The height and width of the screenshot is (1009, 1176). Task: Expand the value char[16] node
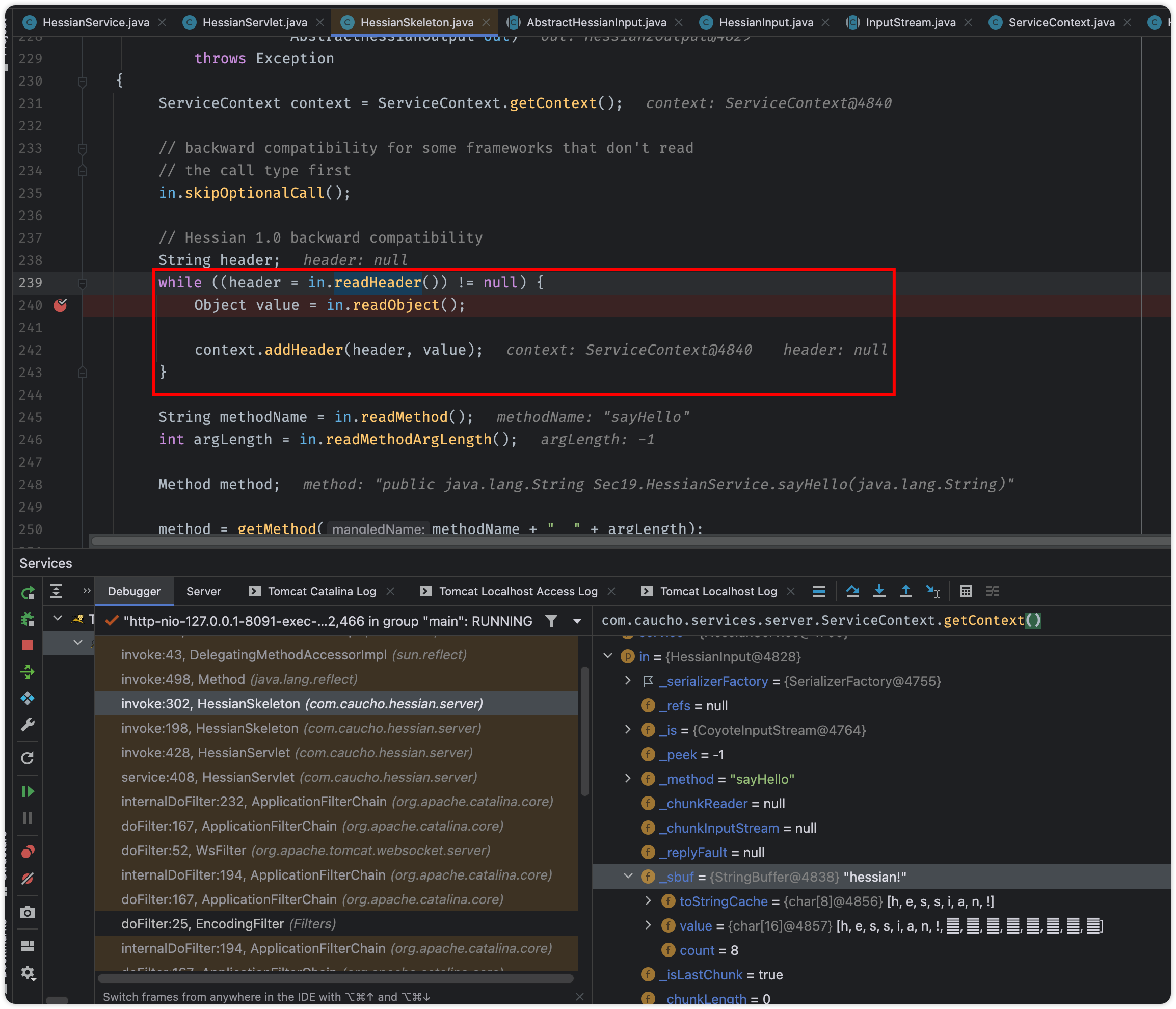tap(649, 925)
